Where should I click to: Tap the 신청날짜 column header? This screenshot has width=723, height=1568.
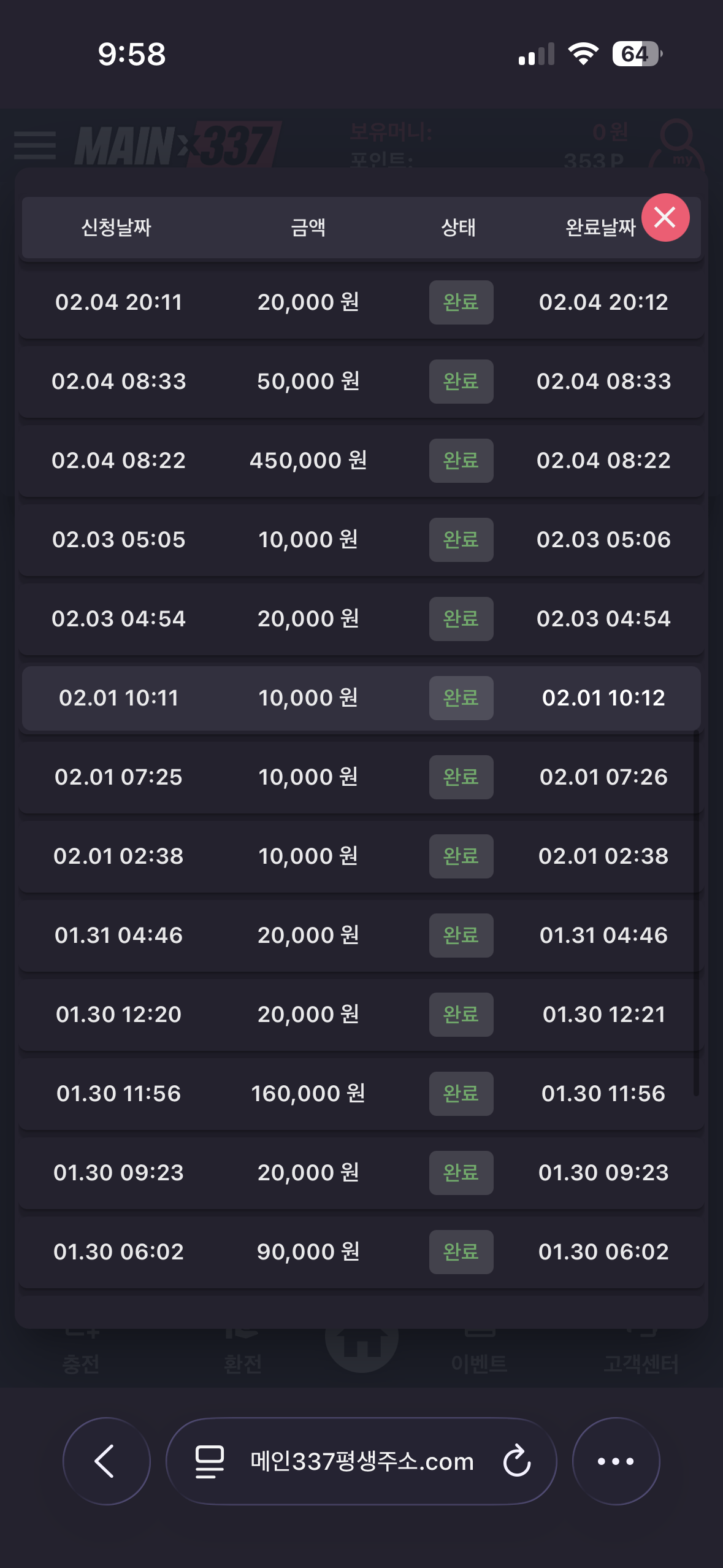click(x=116, y=228)
